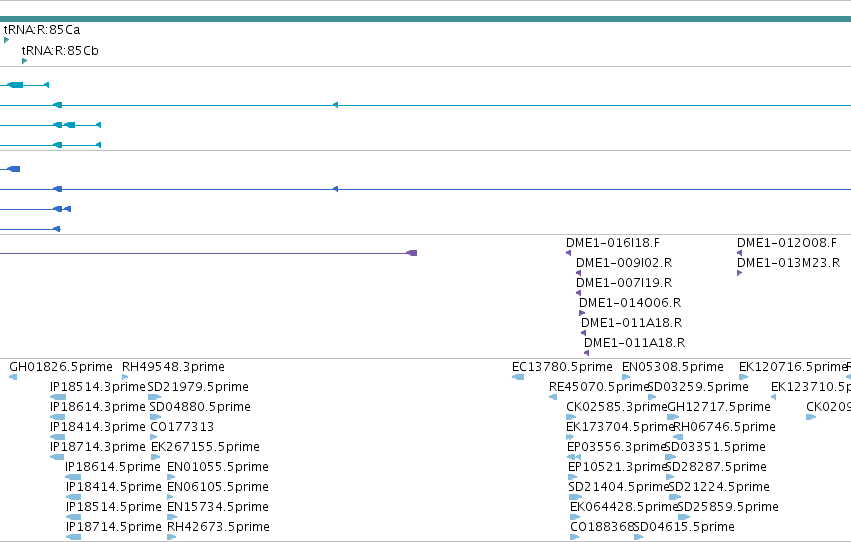The height and width of the screenshot is (542, 851).
Task: Open DME1-014O06.R feature details
Action: click(630, 303)
